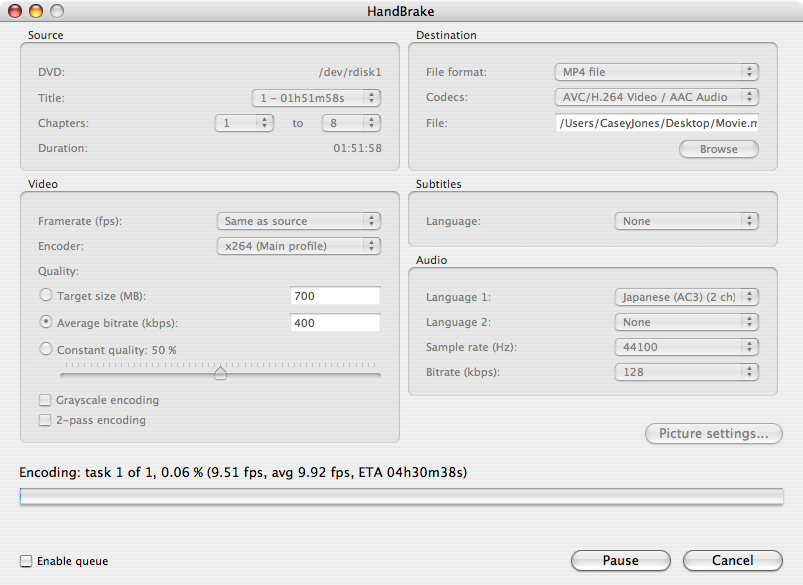Click the encoding progress bar
The width and height of the screenshot is (803, 585).
pos(402,496)
